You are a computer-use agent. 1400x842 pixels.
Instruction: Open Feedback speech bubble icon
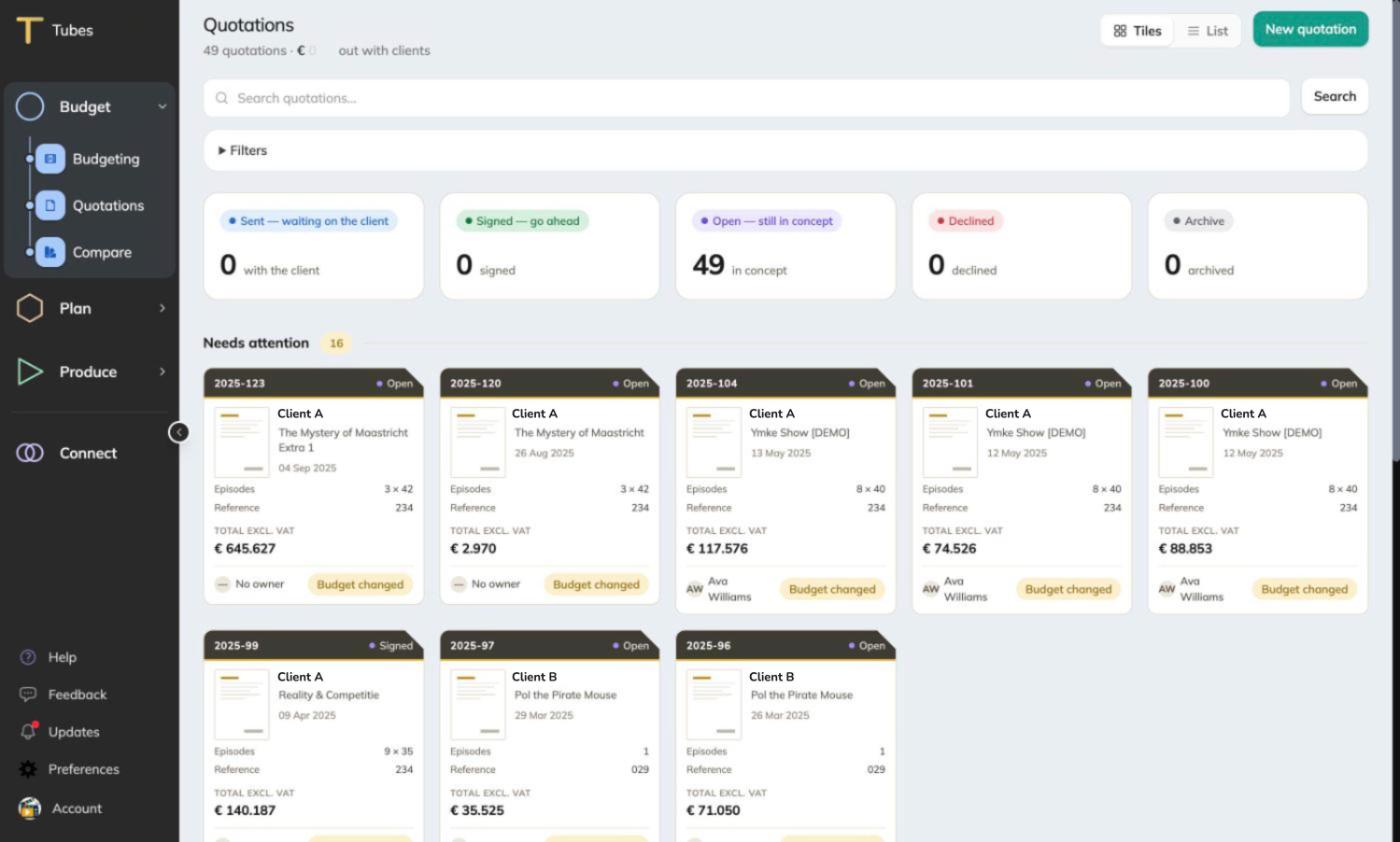point(28,694)
